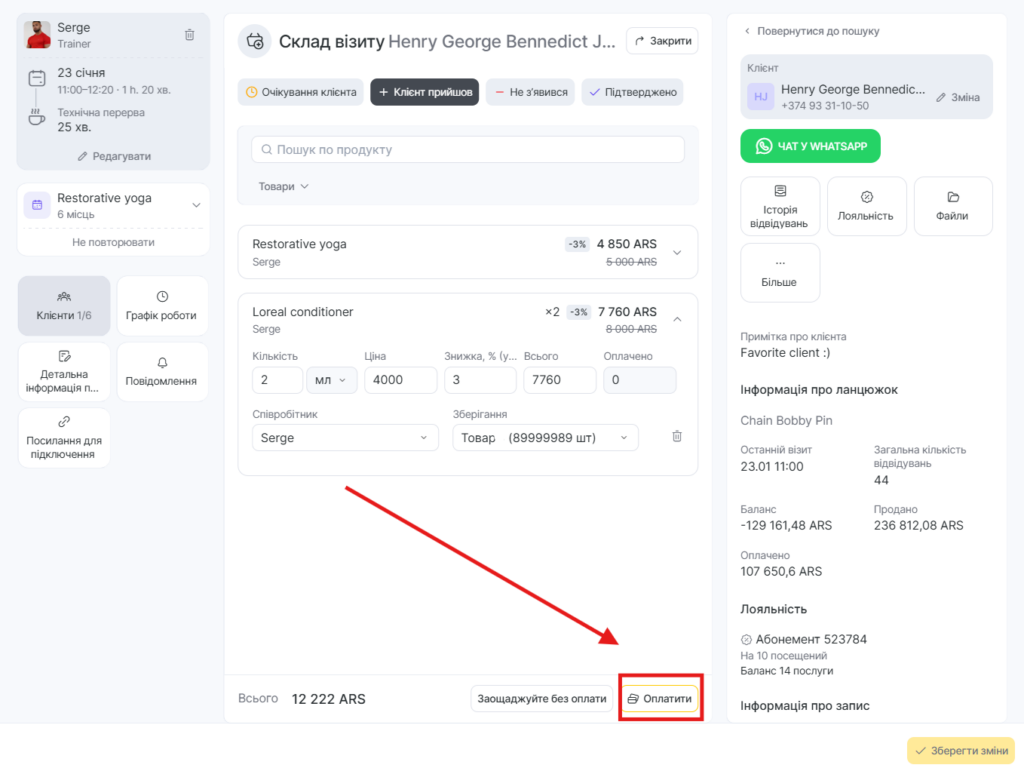
Task: Open the Loyalty section
Action: (866, 206)
